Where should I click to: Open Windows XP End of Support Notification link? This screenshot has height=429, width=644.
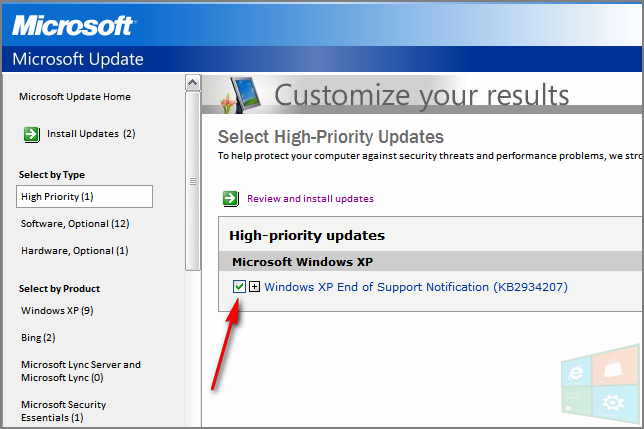(x=416, y=287)
